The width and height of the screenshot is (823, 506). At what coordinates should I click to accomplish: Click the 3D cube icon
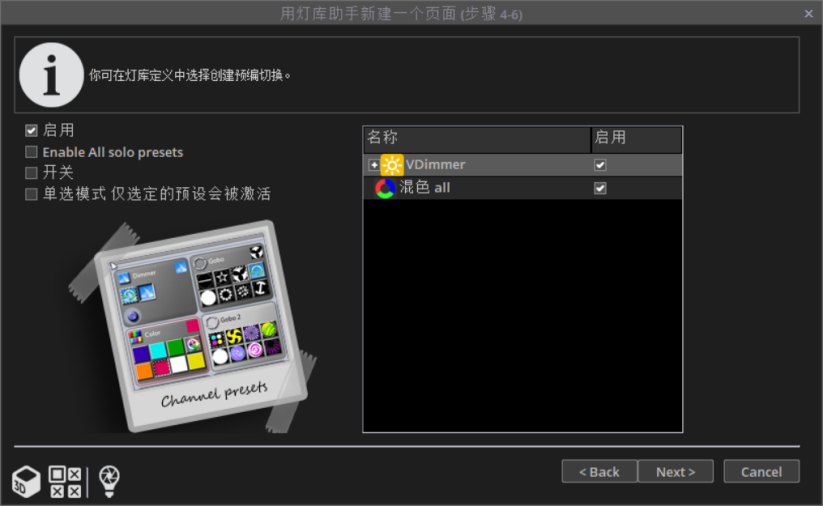pos(26,481)
